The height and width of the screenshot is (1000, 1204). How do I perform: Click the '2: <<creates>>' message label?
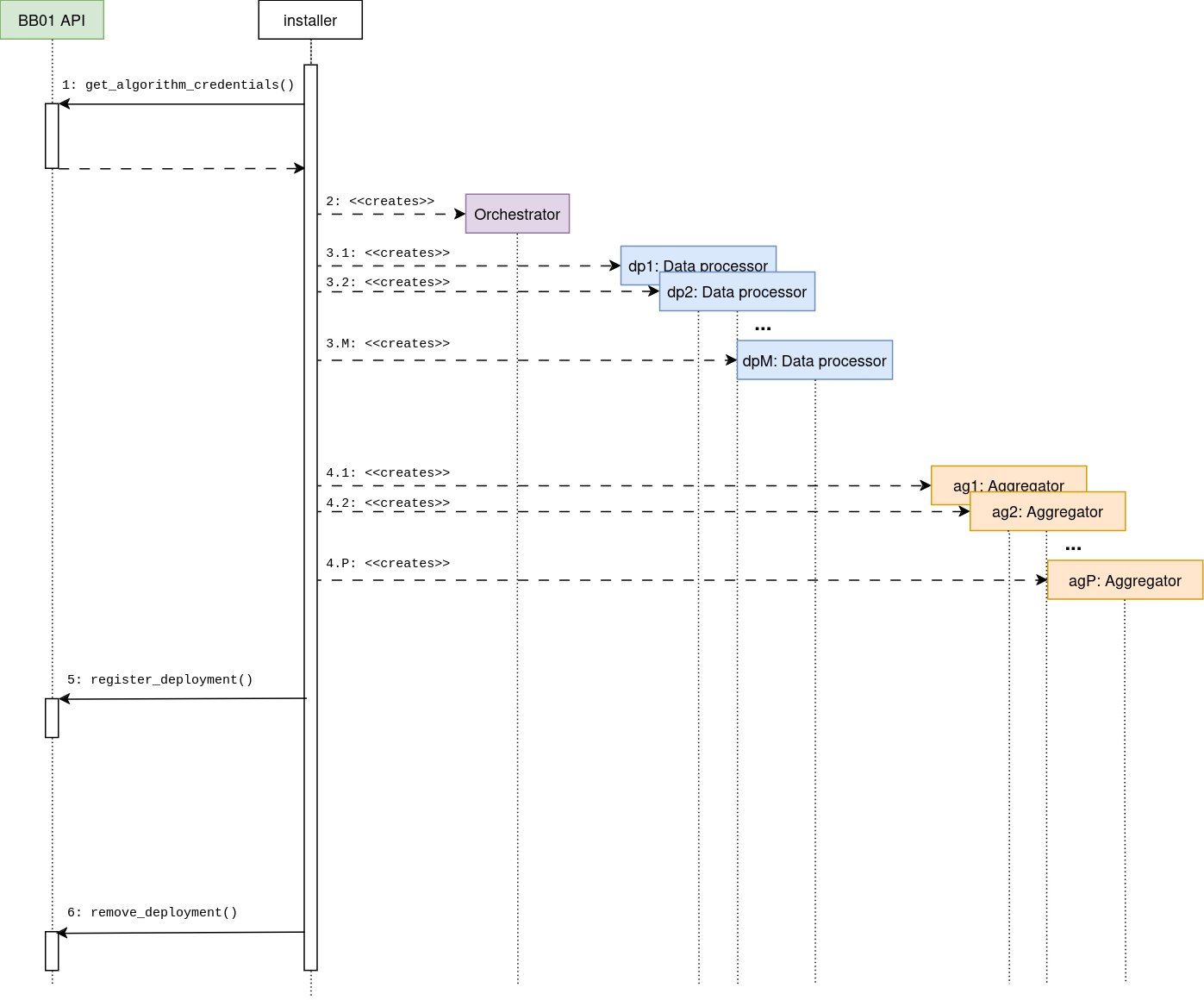380,201
